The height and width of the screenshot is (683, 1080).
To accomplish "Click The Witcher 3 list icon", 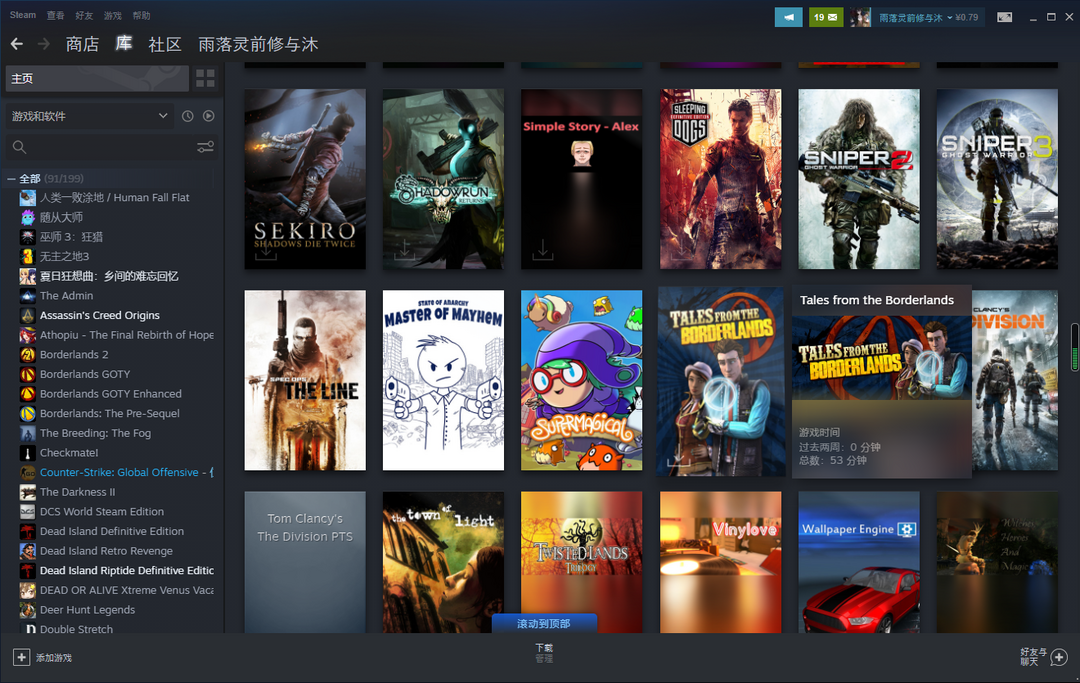I will (28, 237).
